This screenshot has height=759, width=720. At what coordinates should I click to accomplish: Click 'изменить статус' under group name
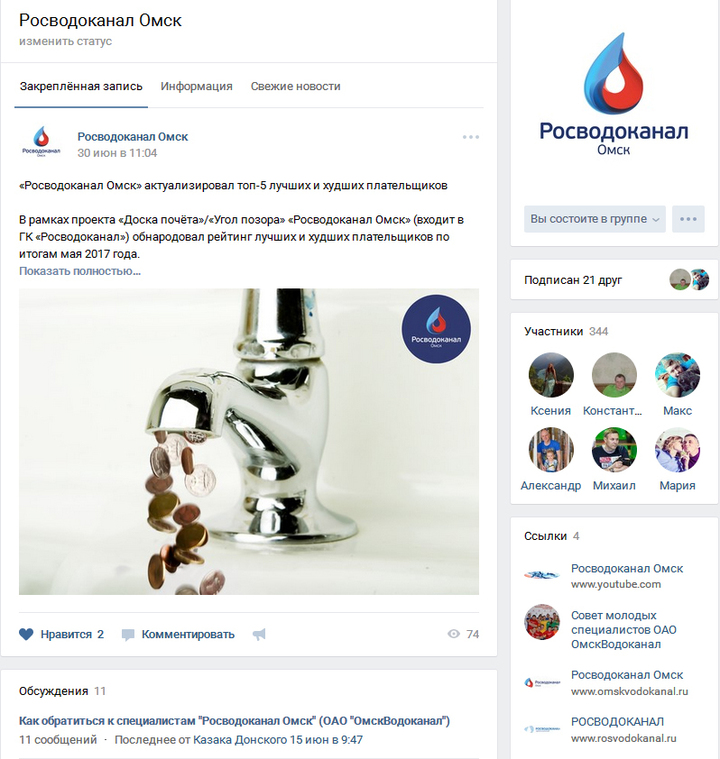(65, 41)
